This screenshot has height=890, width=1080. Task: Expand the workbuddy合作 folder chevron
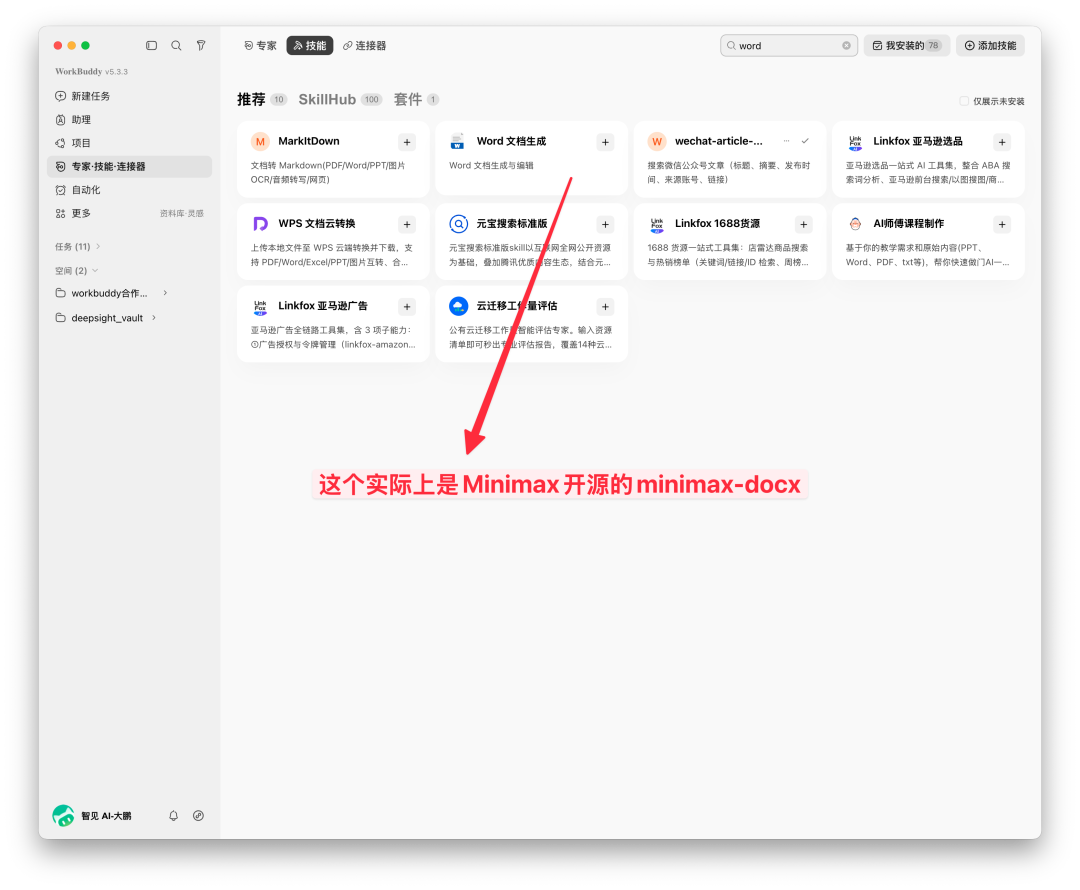point(165,293)
